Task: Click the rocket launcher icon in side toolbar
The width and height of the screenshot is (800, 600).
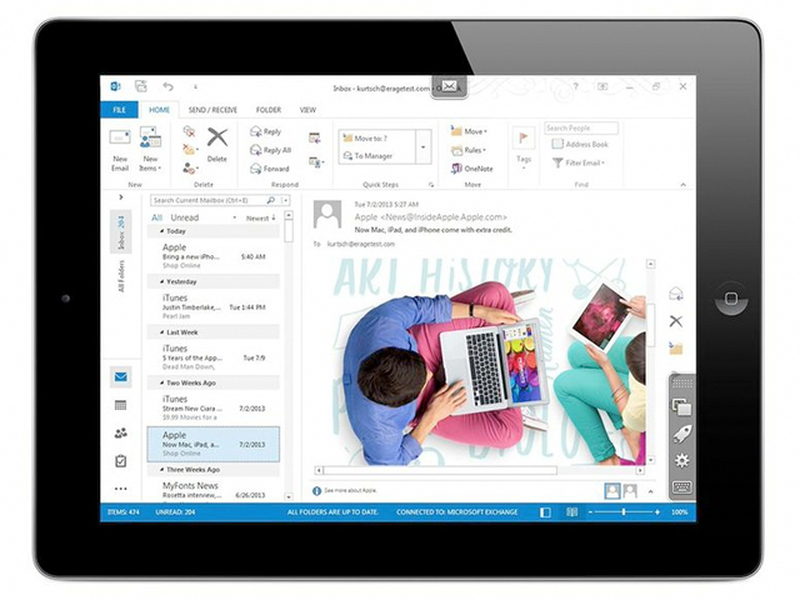Action: (x=682, y=433)
